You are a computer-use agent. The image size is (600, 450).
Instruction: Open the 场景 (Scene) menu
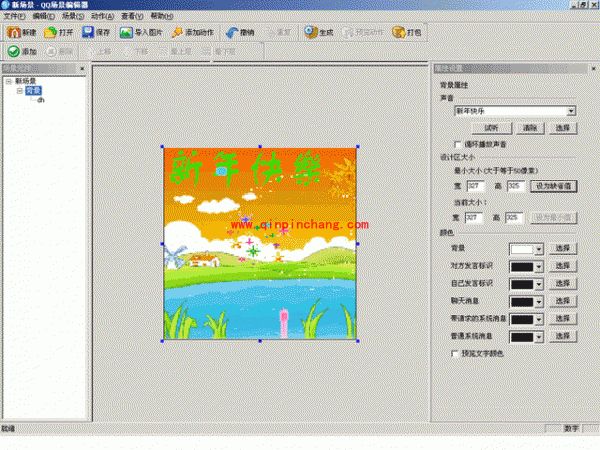tap(73, 16)
